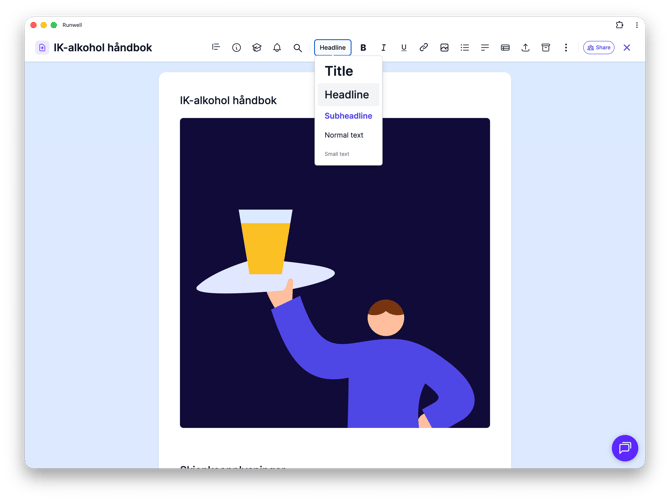Screen dimensions: 670x501
Task: Select the Headline text style
Action: [x=348, y=94]
